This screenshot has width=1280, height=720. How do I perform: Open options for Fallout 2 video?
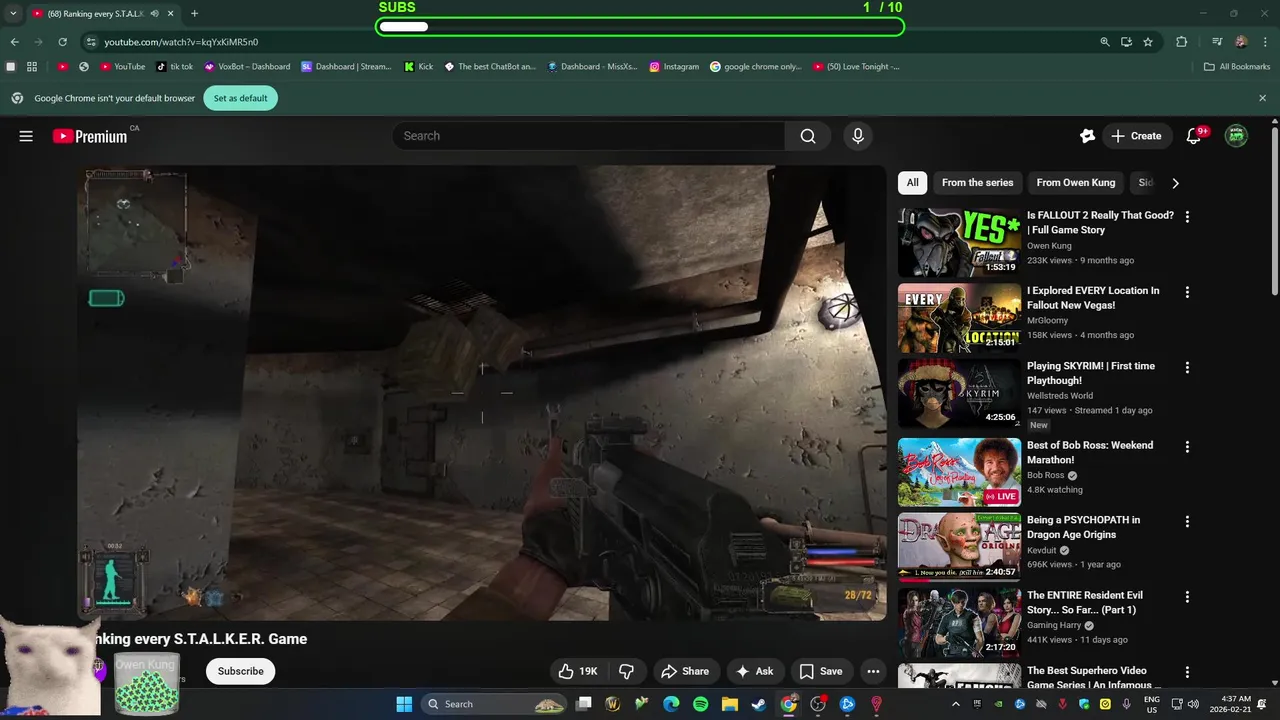point(1187,216)
